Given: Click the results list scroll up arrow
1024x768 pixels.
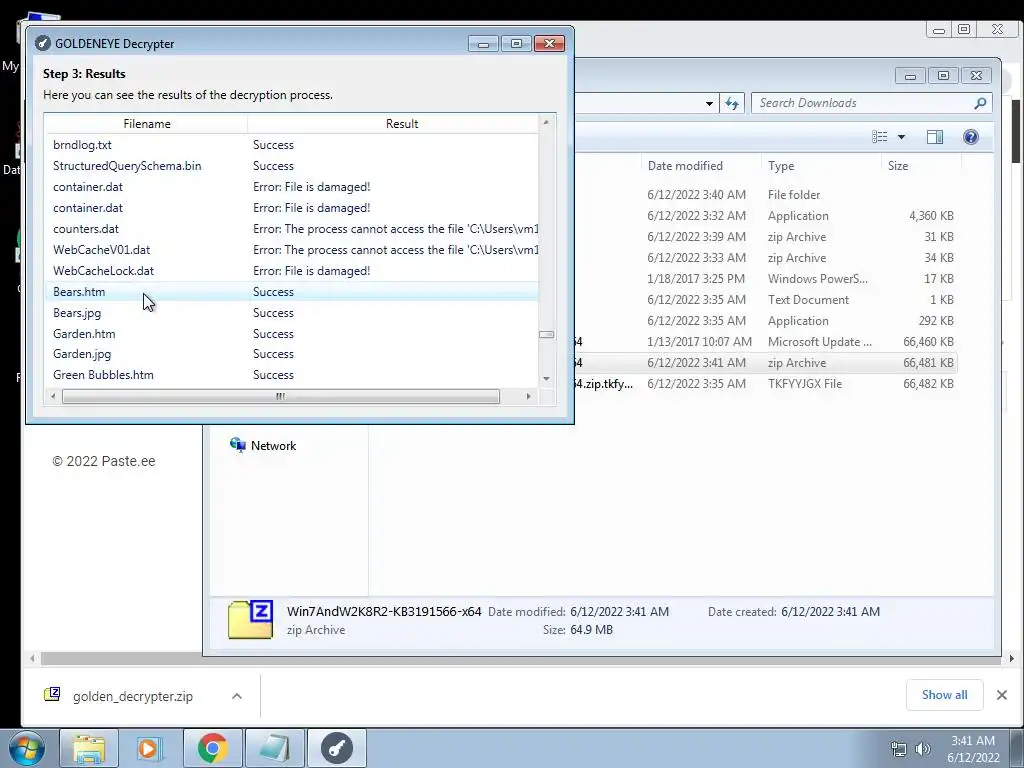Looking at the screenshot, I should point(546,122).
